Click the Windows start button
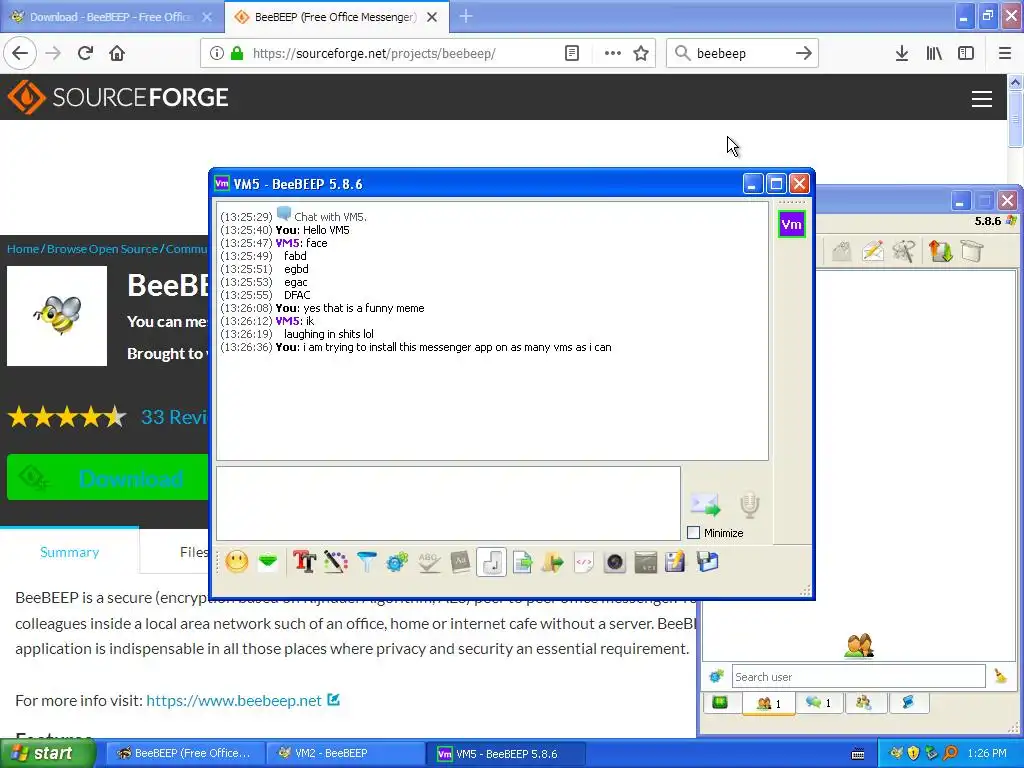The image size is (1024, 768). click(47, 753)
